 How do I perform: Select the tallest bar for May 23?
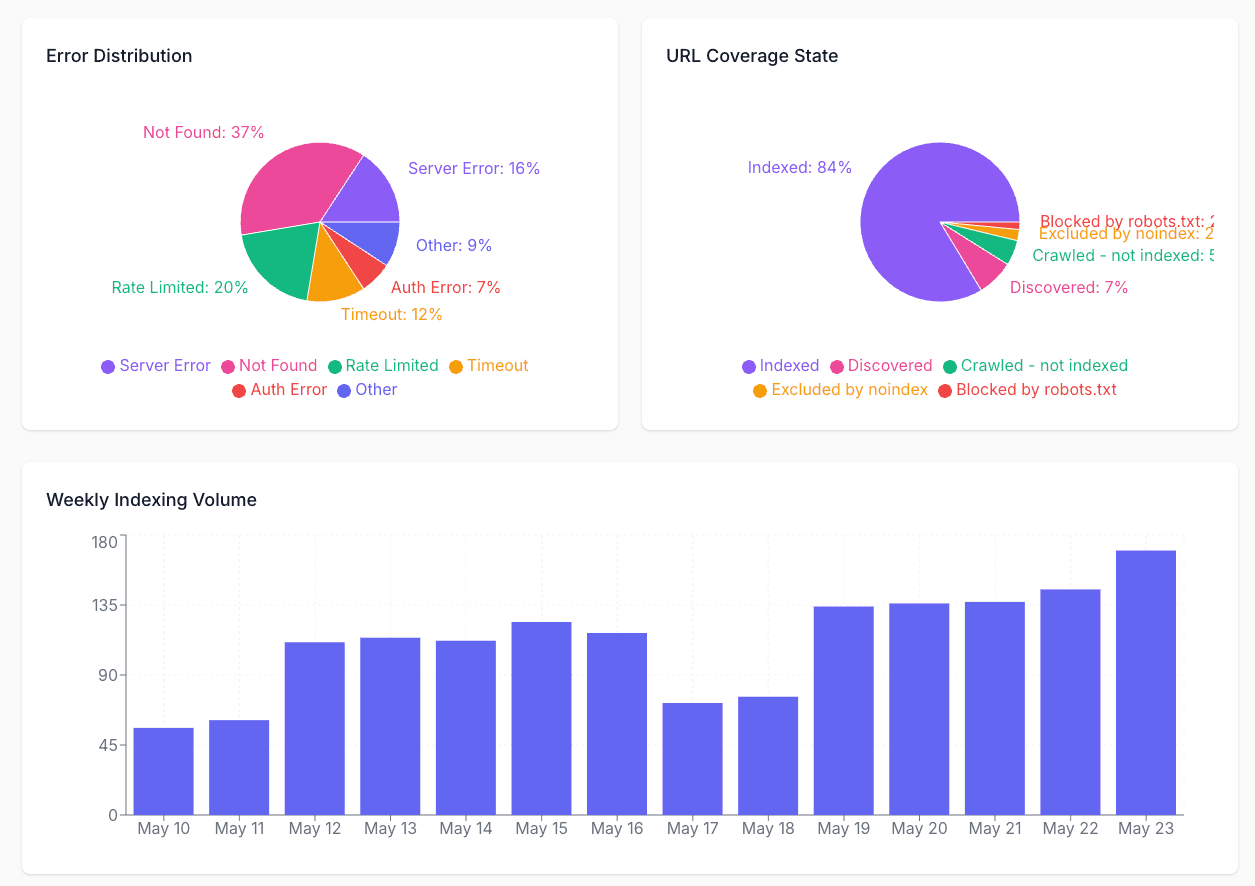pyautogui.click(x=1146, y=680)
